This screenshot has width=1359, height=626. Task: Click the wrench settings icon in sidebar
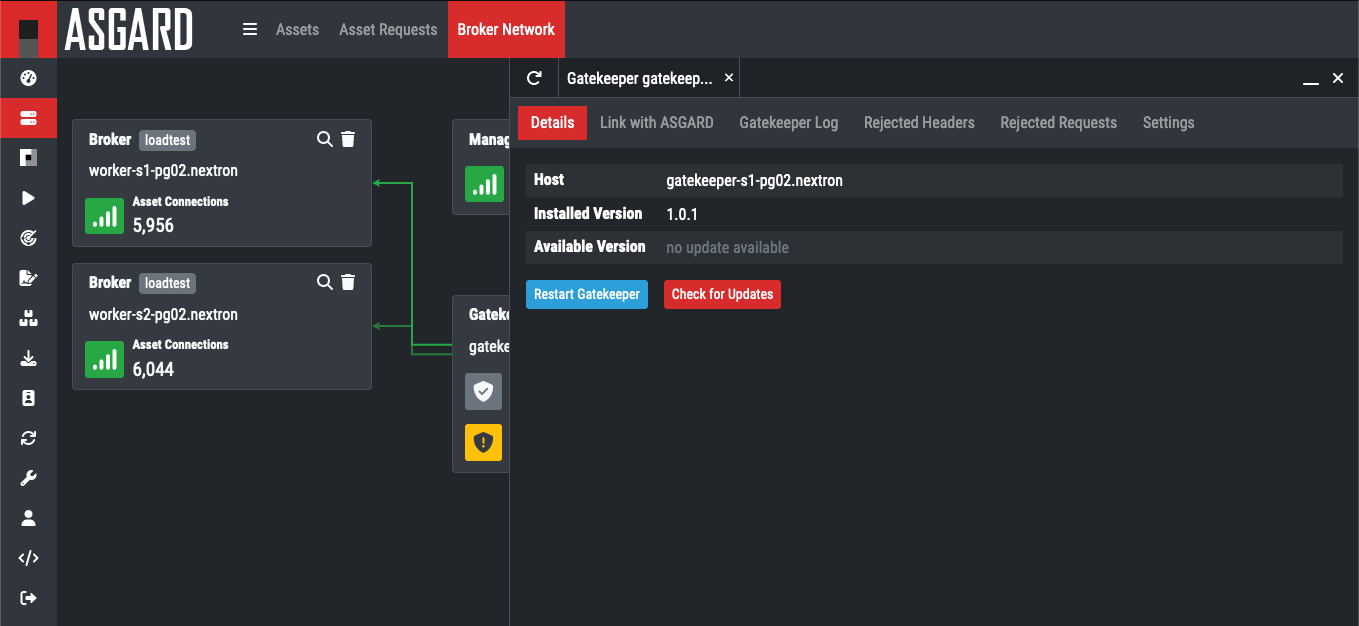tap(28, 478)
